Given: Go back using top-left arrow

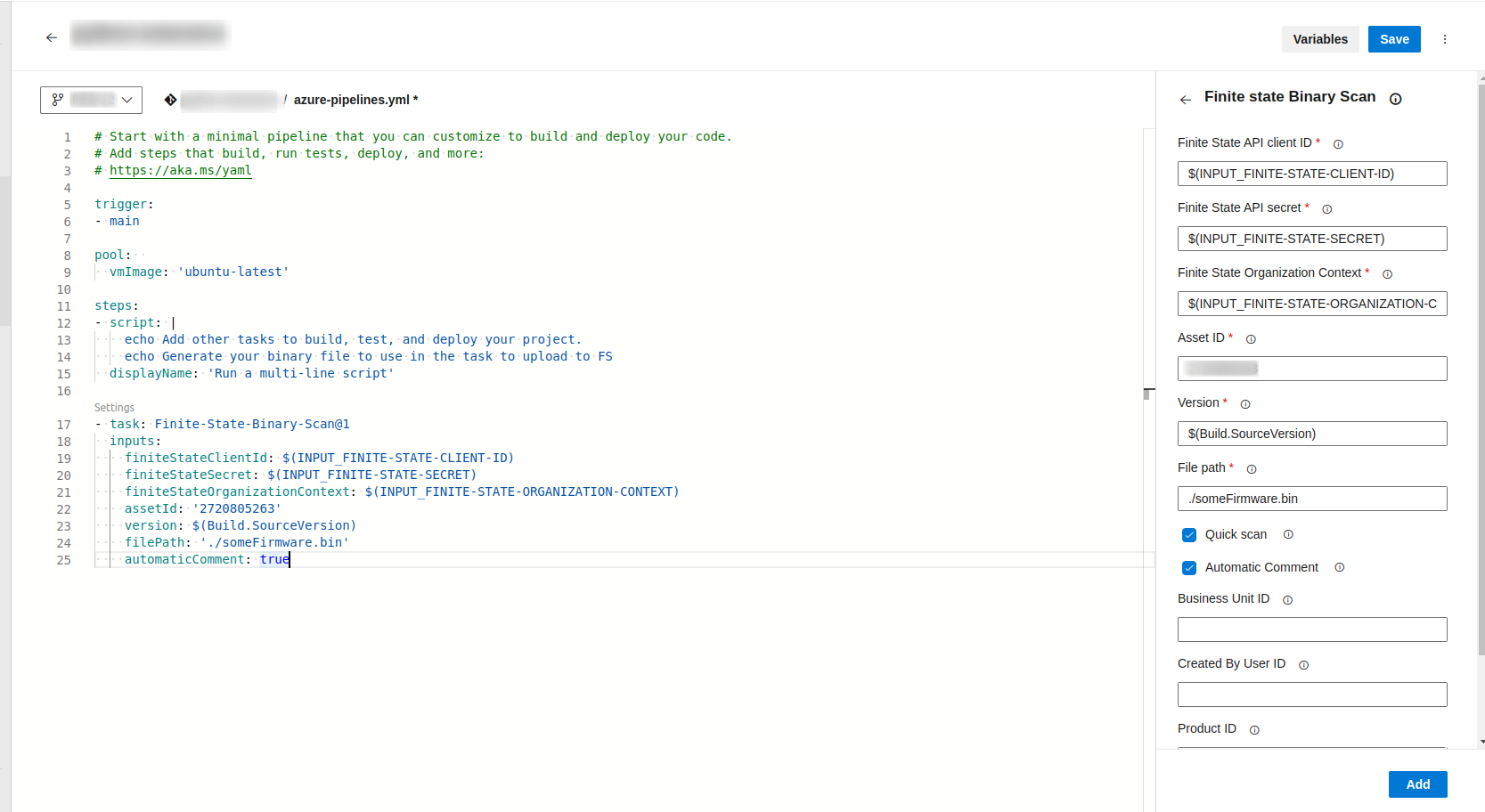Looking at the screenshot, I should click(52, 37).
